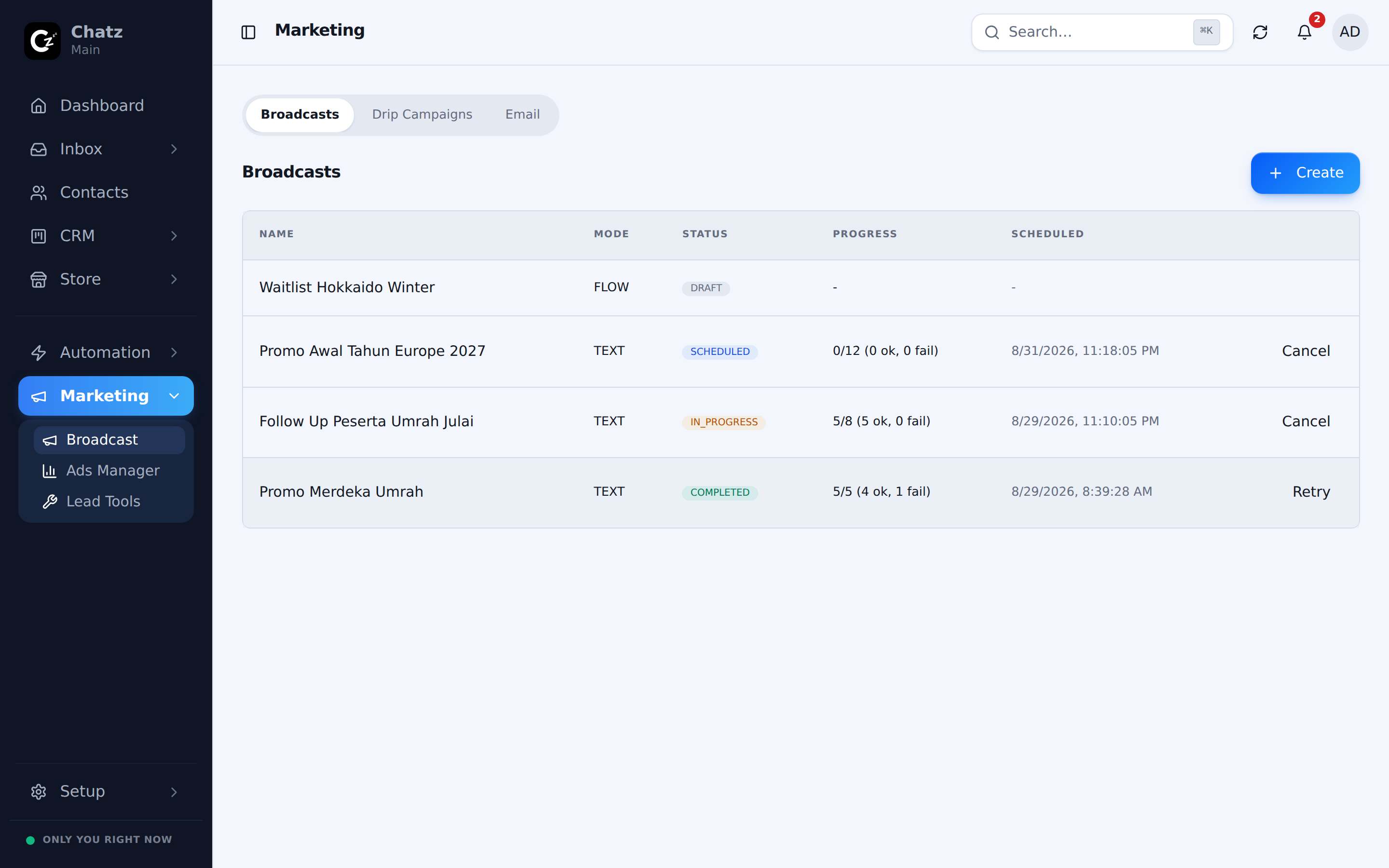Click the plus icon in Create
The image size is (1389, 868).
point(1275,173)
